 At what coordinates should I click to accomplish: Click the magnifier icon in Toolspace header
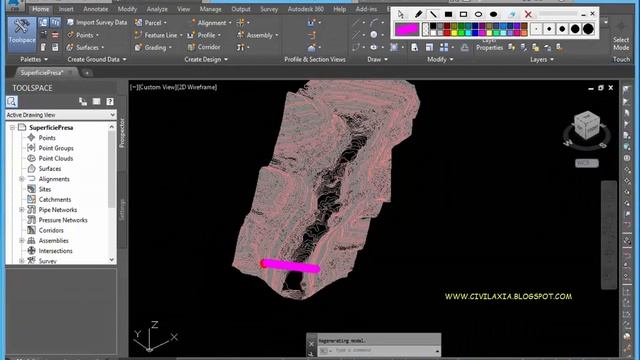11,101
